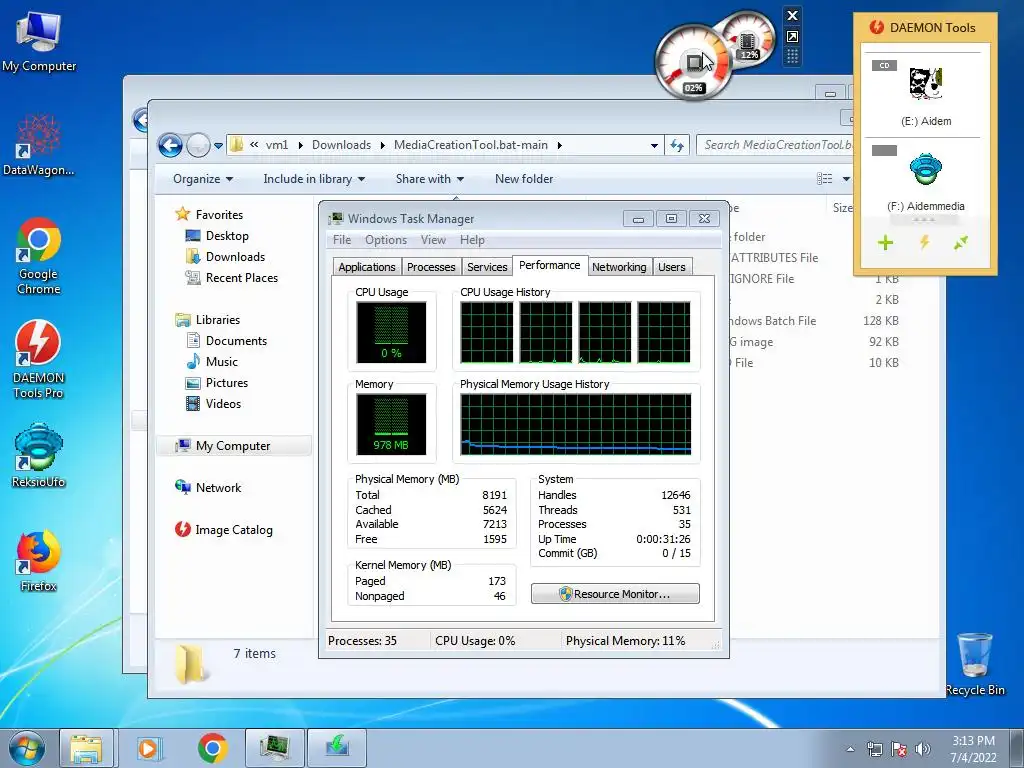Image resolution: width=1024 pixels, height=768 pixels.
Task: Click the Physical Memory Usage History graph
Action: click(575, 424)
